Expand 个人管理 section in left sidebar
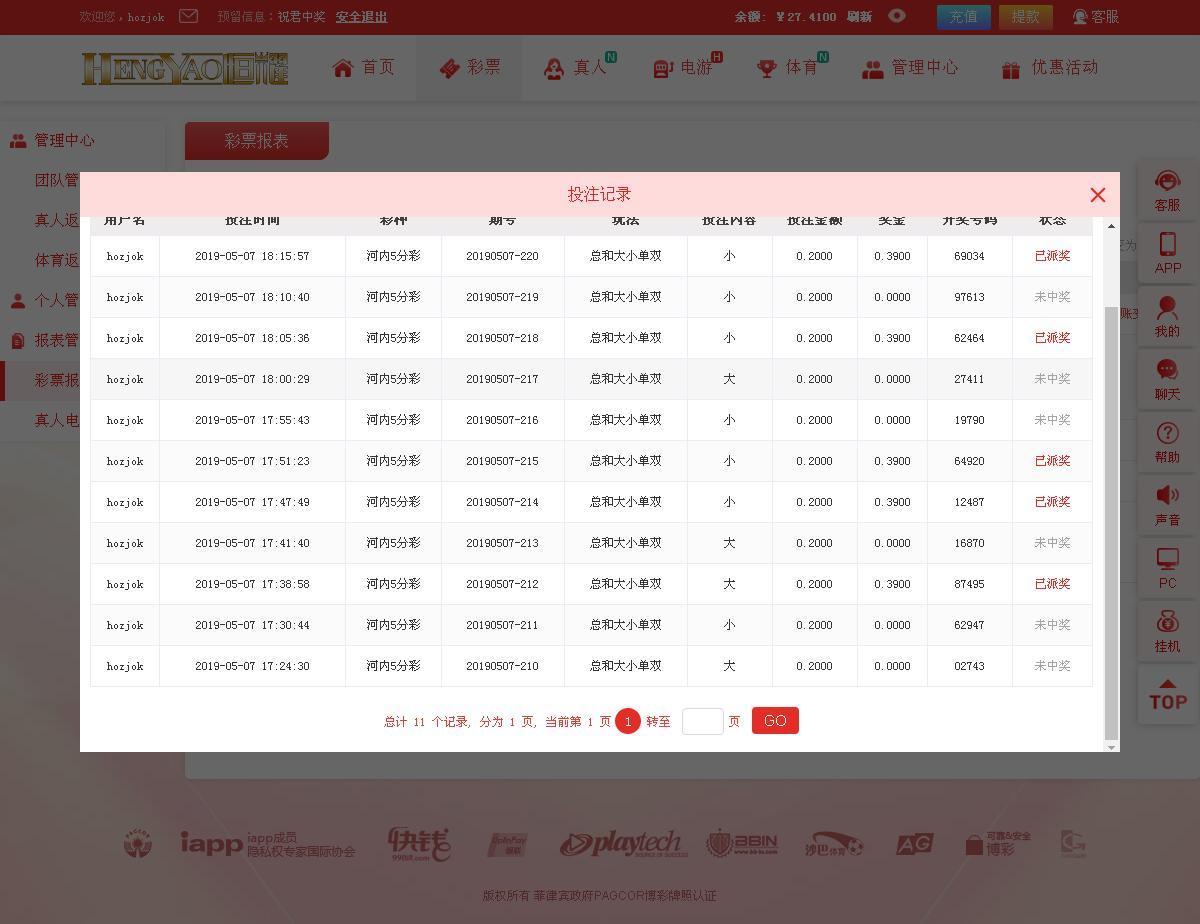 point(44,300)
